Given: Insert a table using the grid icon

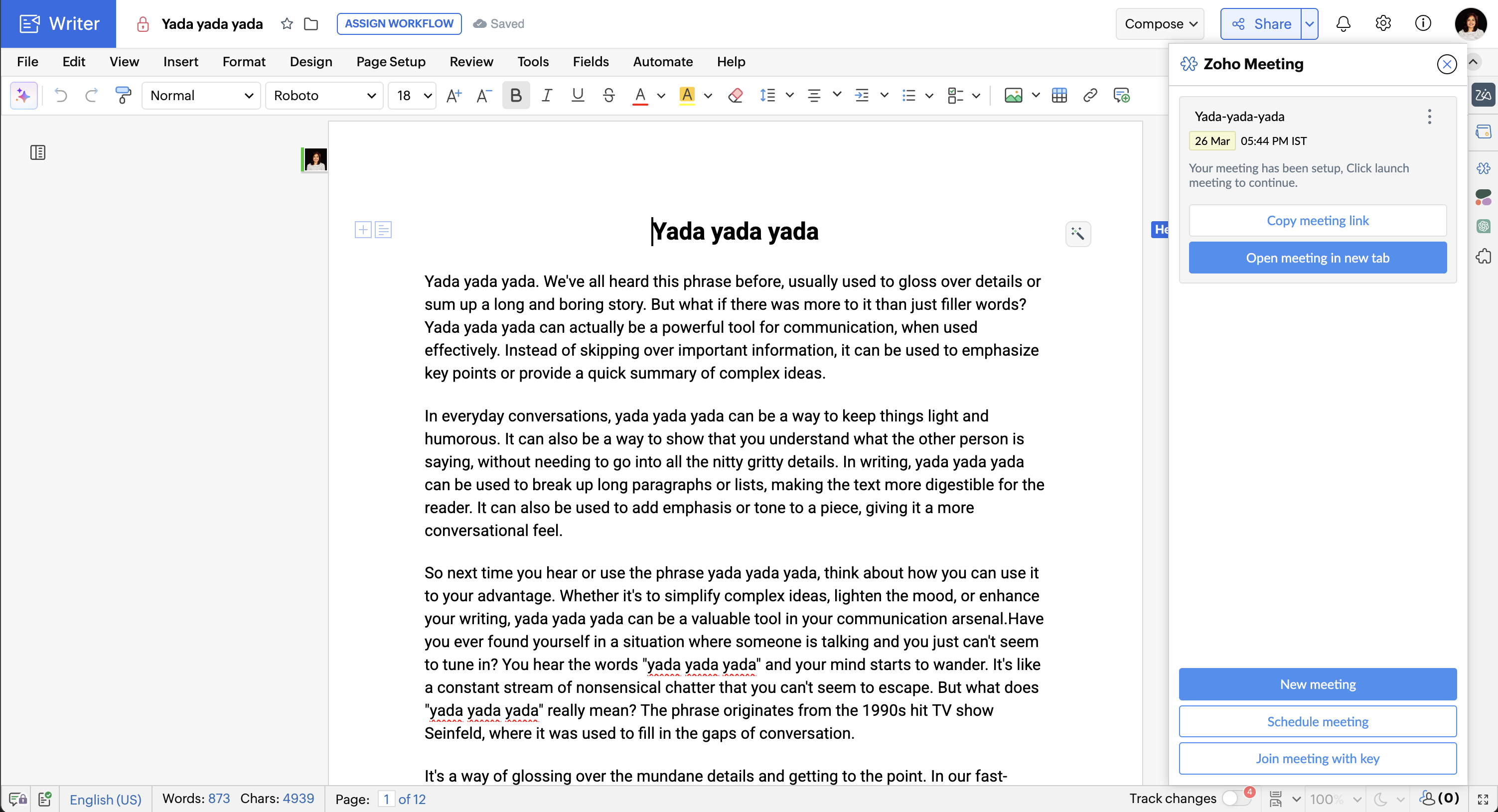Looking at the screenshot, I should click(1059, 95).
